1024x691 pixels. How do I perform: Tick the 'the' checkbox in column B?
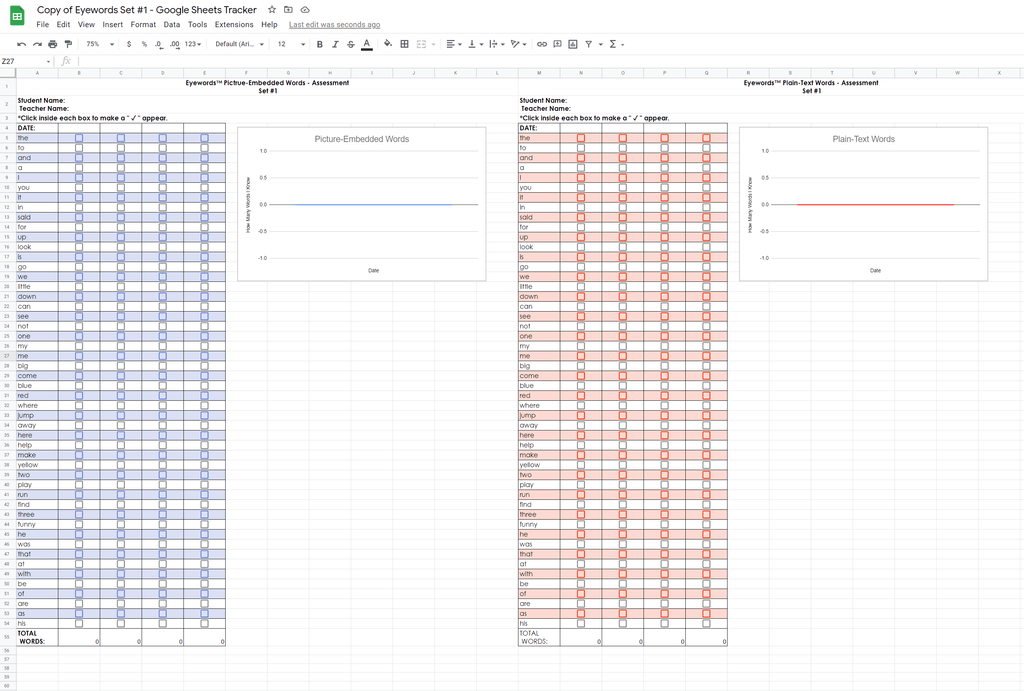click(x=79, y=138)
